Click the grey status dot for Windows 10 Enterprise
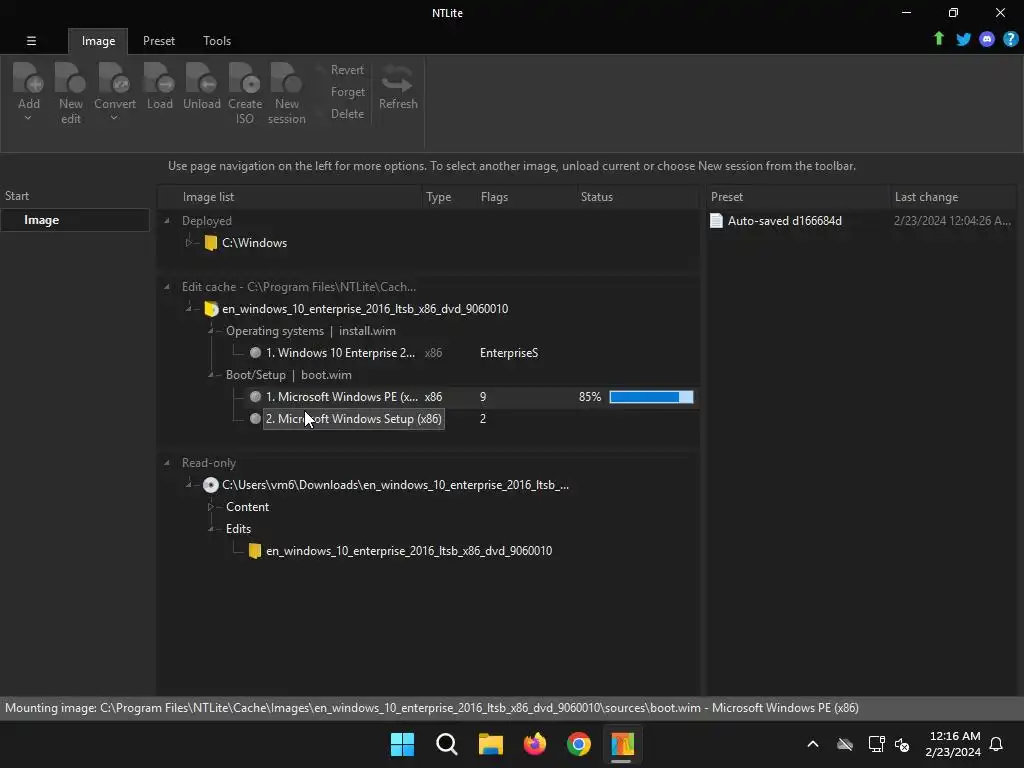Viewport: 1024px width, 768px height. [255, 353]
